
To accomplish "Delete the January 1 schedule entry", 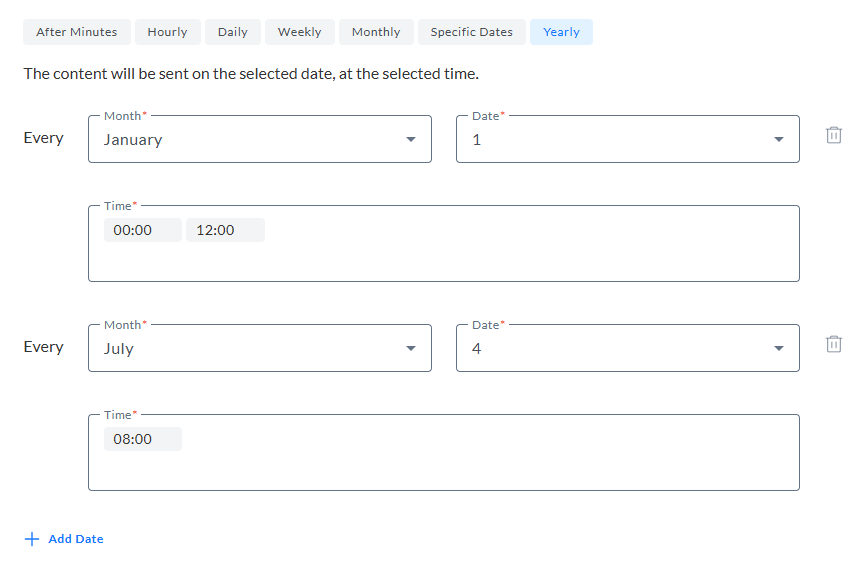I will 833,135.
